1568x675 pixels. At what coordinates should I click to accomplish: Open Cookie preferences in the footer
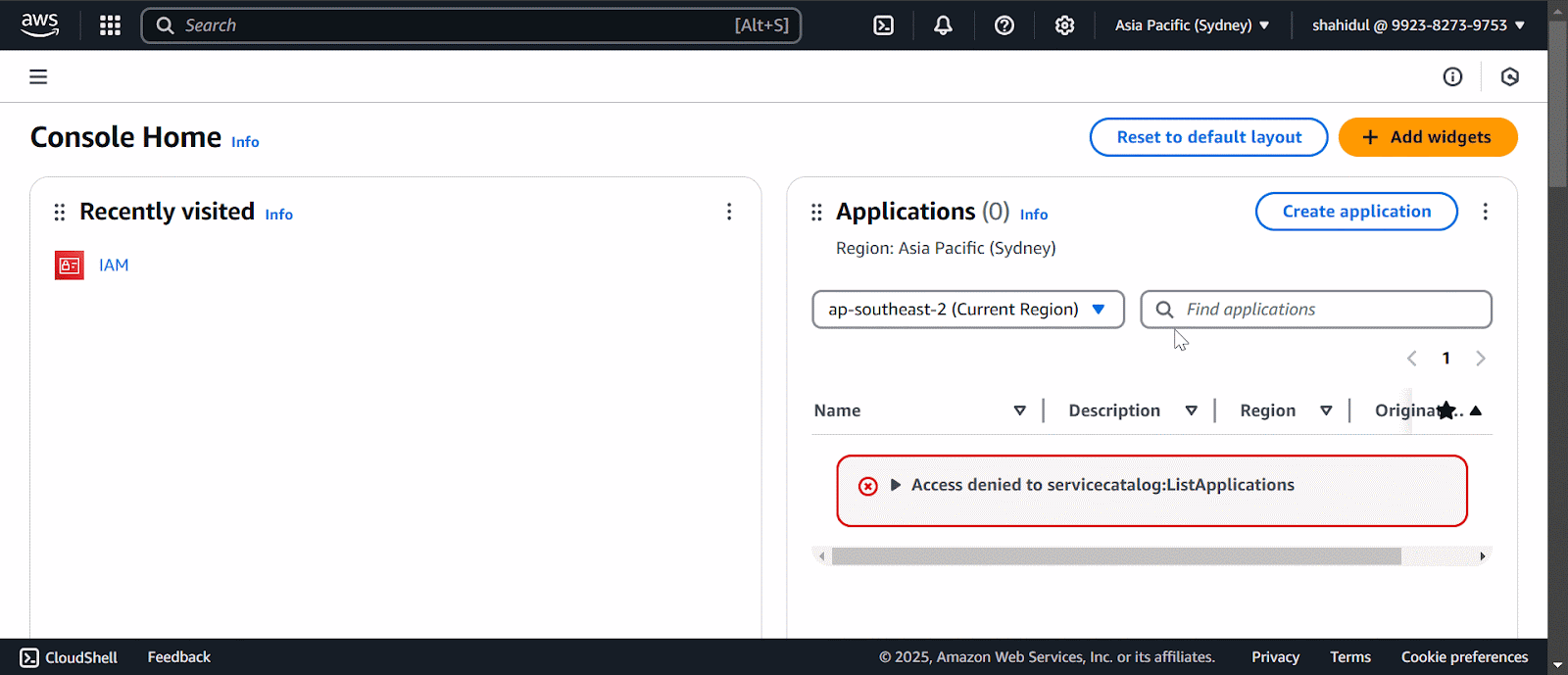click(1464, 657)
